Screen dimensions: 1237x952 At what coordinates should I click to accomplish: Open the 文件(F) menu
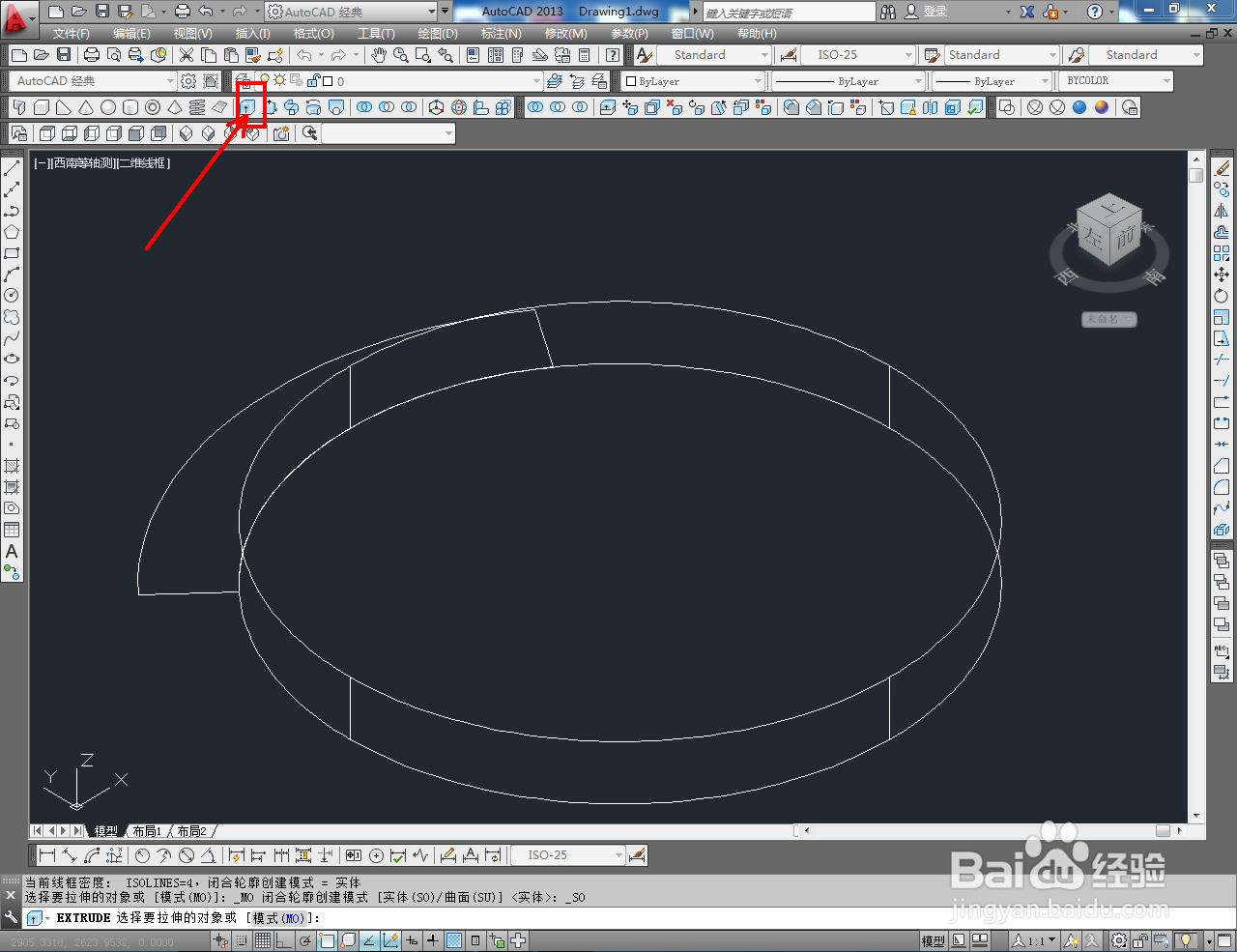pos(72,34)
